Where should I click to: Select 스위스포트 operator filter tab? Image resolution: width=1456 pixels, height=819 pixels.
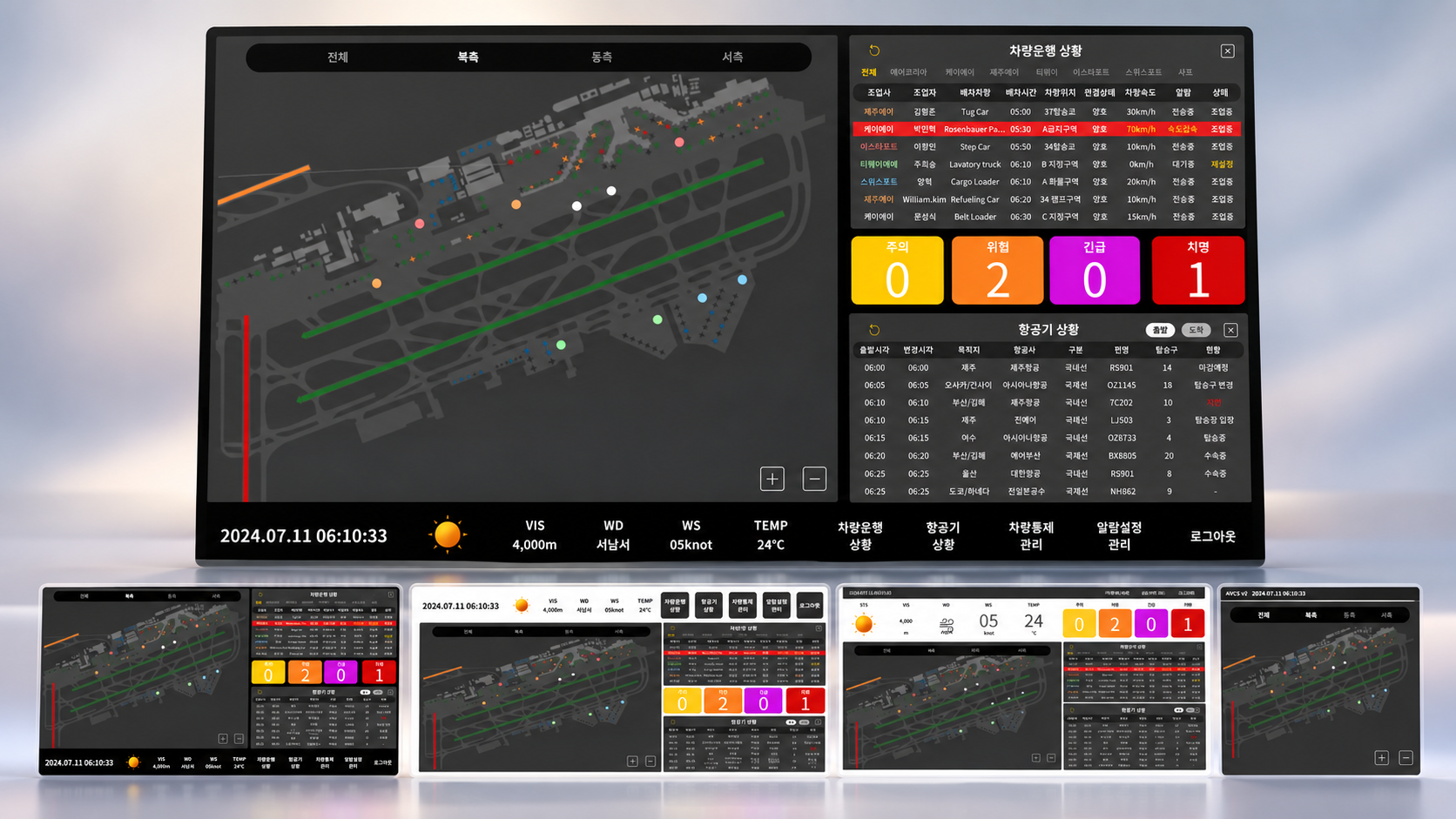(x=1143, y=72)
